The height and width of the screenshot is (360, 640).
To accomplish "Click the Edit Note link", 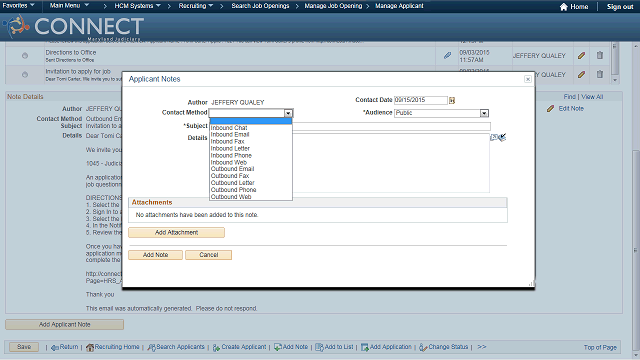I will pos(571,109).
